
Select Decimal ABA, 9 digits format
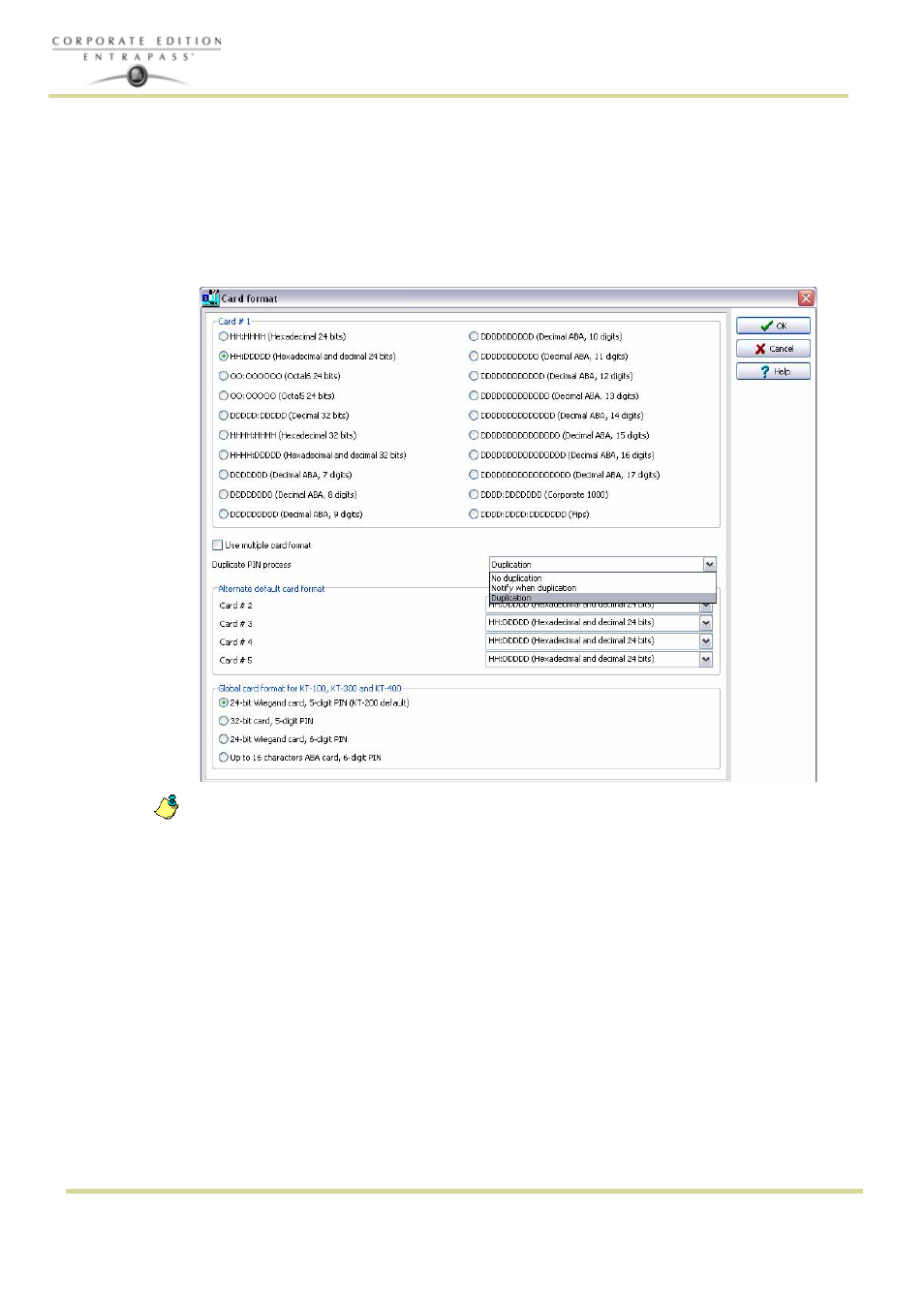[x=224, y=514]
